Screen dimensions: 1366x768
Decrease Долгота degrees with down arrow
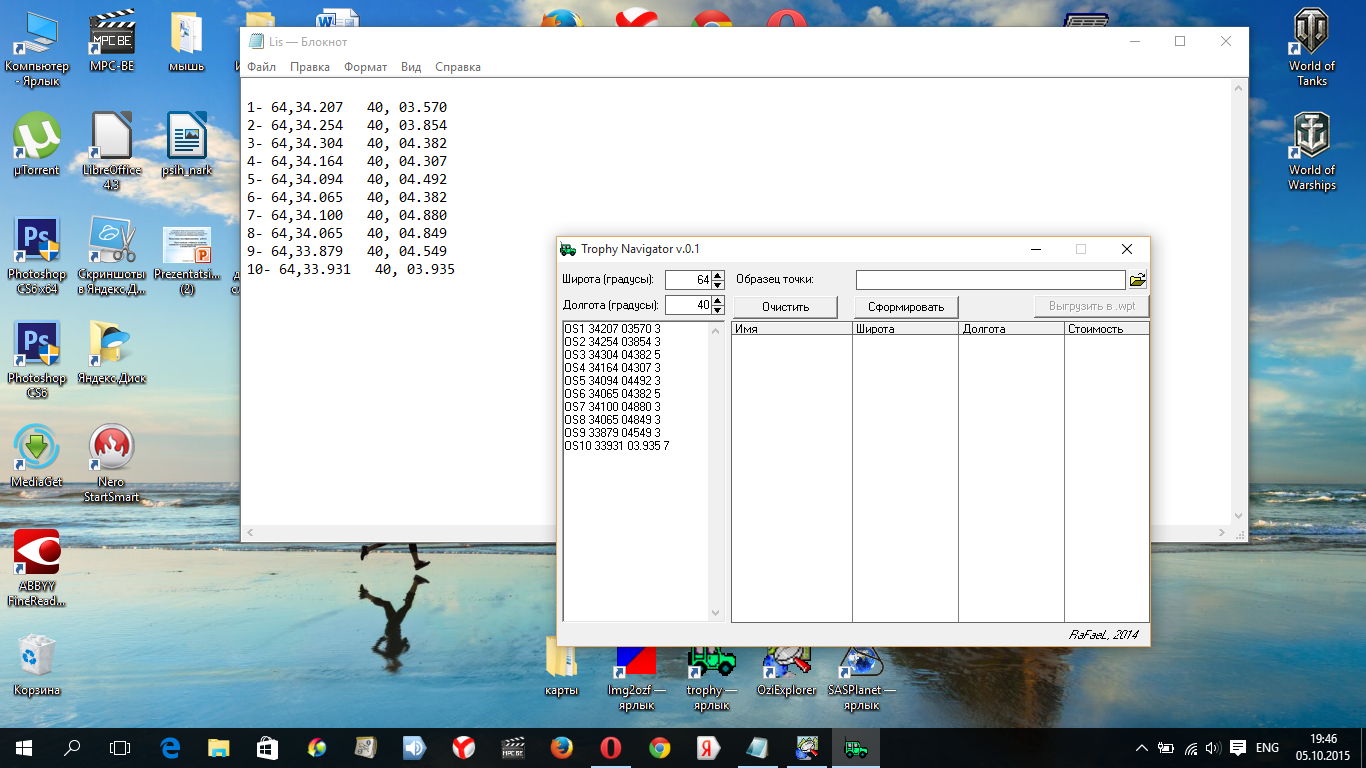pyautogui.click(x=718, y=310)
